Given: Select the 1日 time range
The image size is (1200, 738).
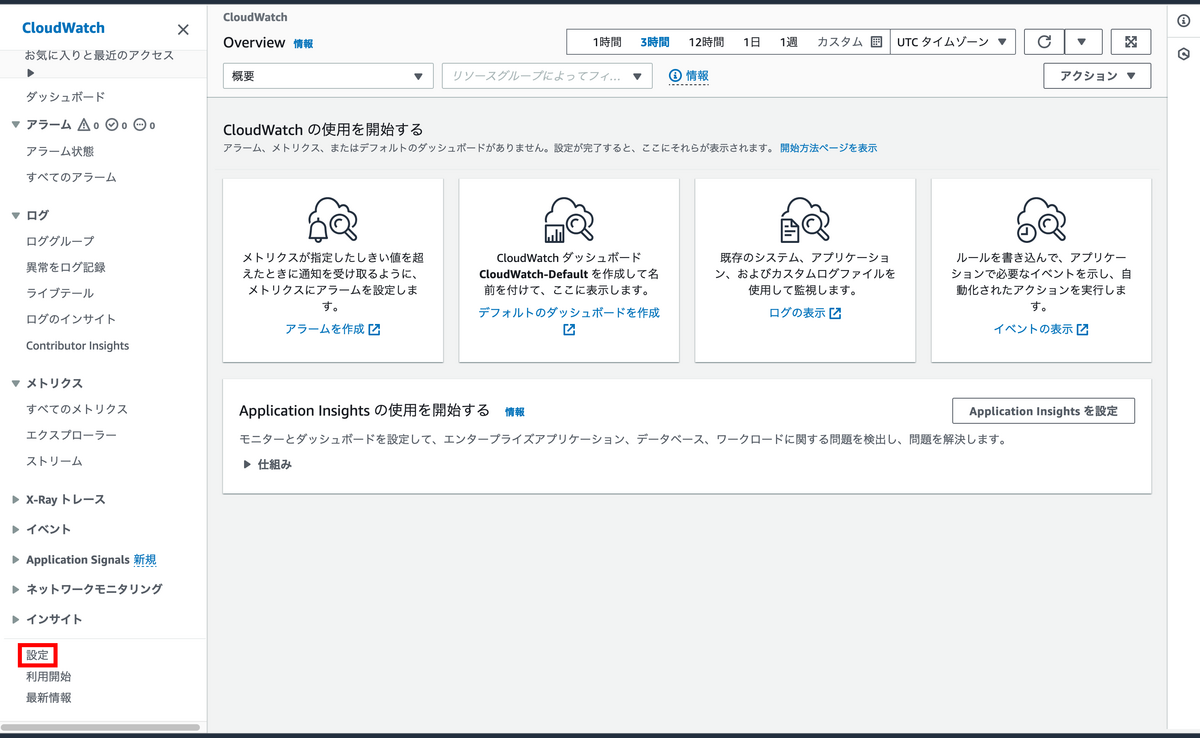Looking at the screenshot, I should (752, 42).
